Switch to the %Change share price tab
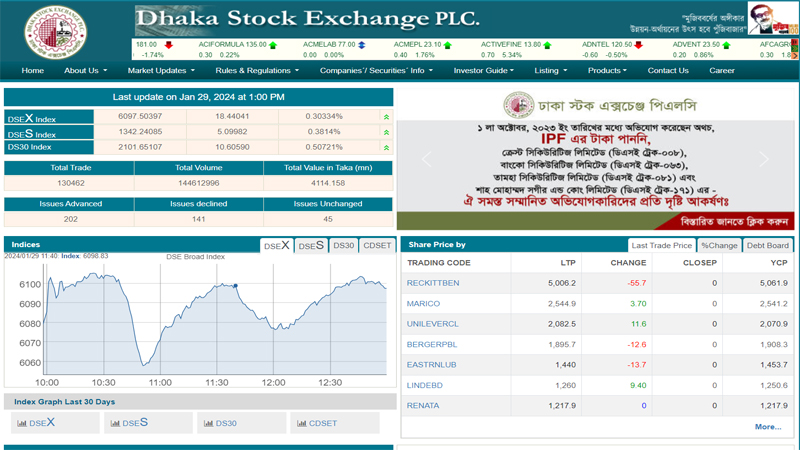Viewport: 800px width, 450px height. [x=719, y=245]
